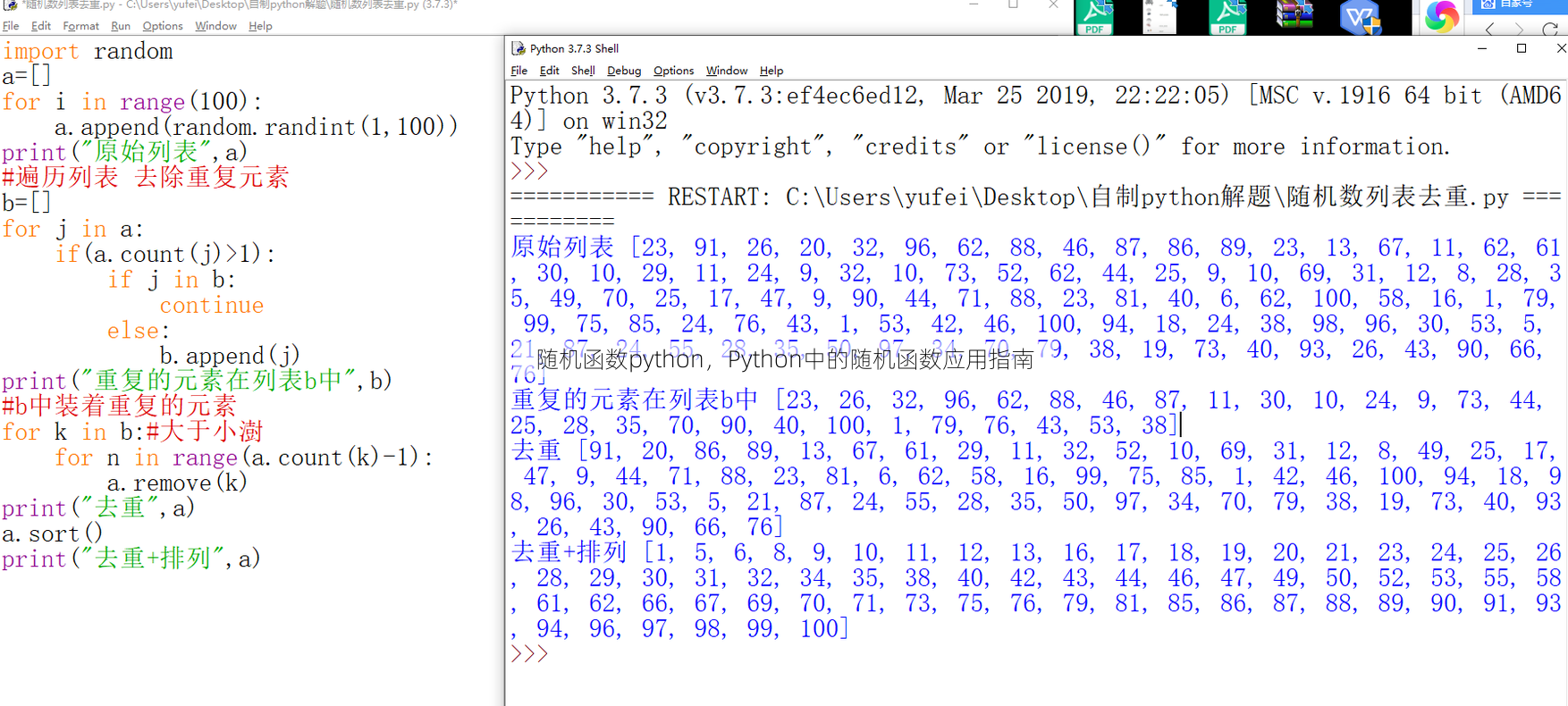This screenshot has width=1568, height=706.
Task: Click the final '>>>' prompt in shell
Action: 529,654
